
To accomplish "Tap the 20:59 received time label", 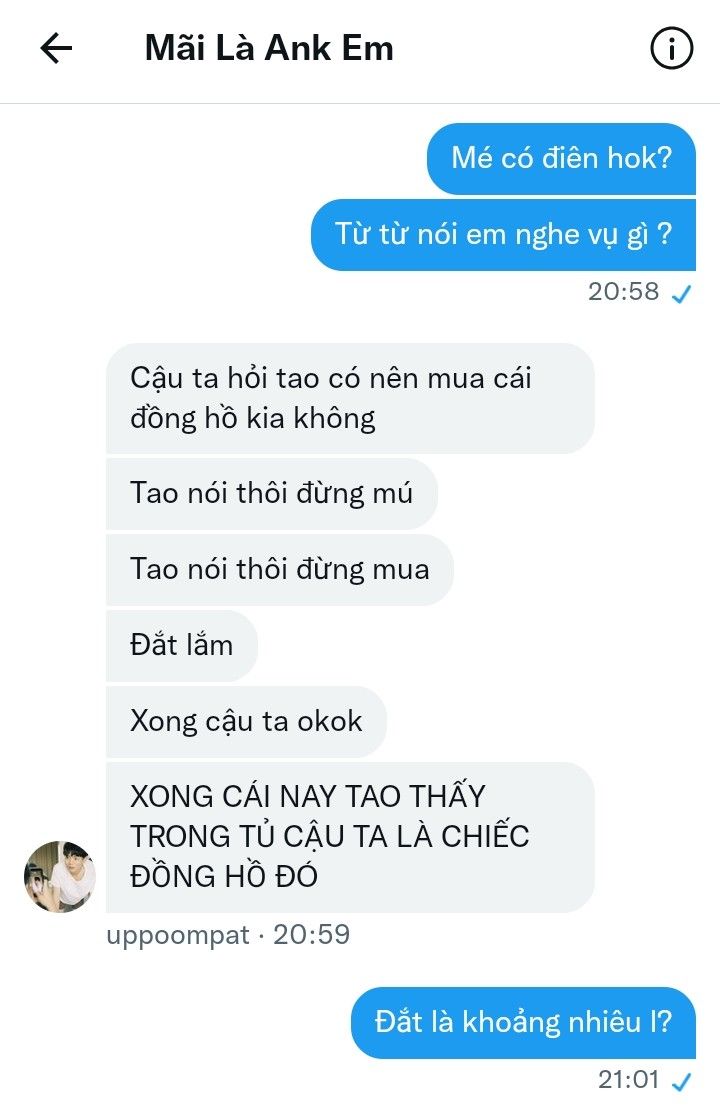I will pos(311,935).
